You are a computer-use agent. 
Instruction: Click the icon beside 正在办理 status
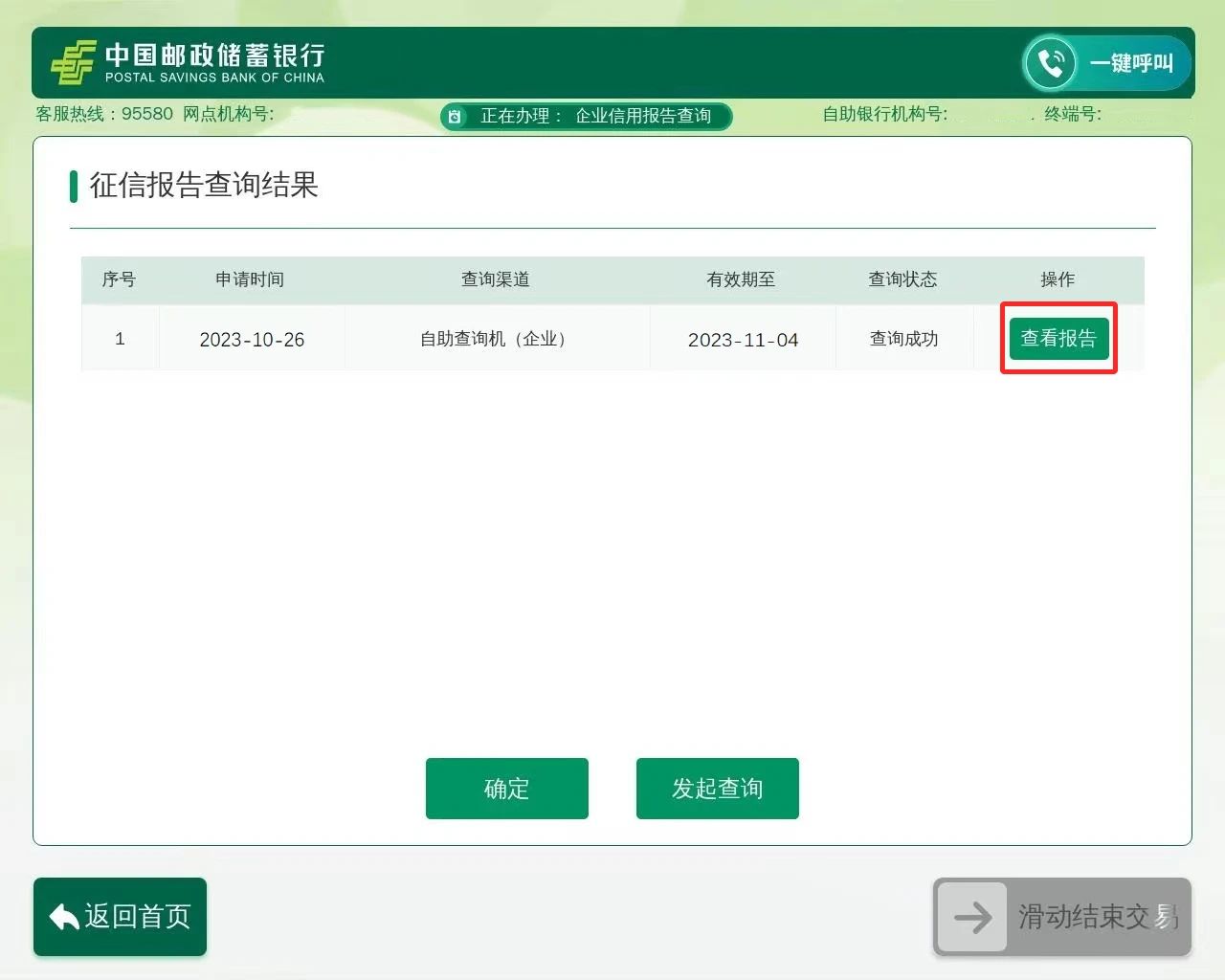point(456,117)
